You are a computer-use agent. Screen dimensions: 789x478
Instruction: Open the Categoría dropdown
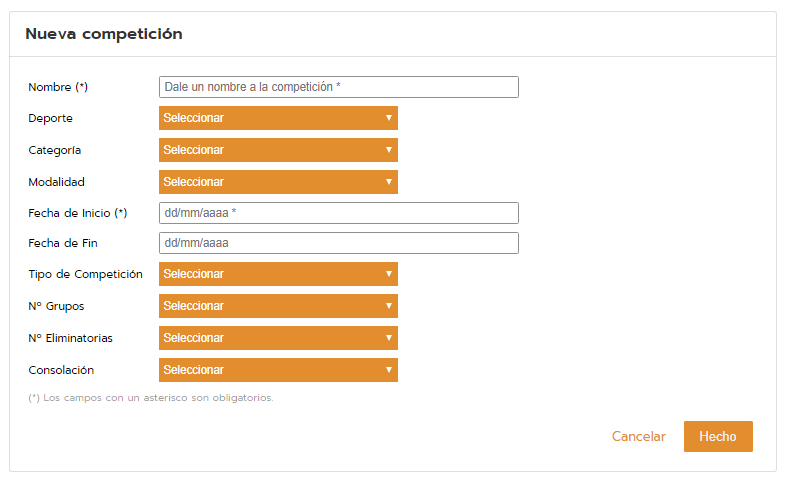tap(278, 150)
